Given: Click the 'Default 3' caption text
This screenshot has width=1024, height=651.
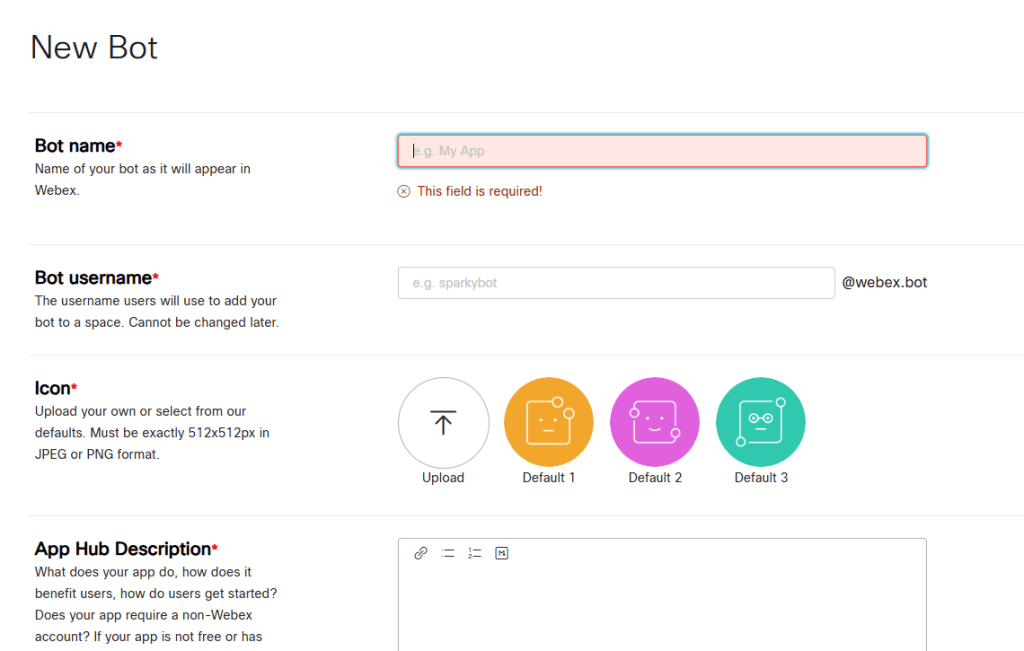Looking at the screenshot, I should [x=761, y=477].
